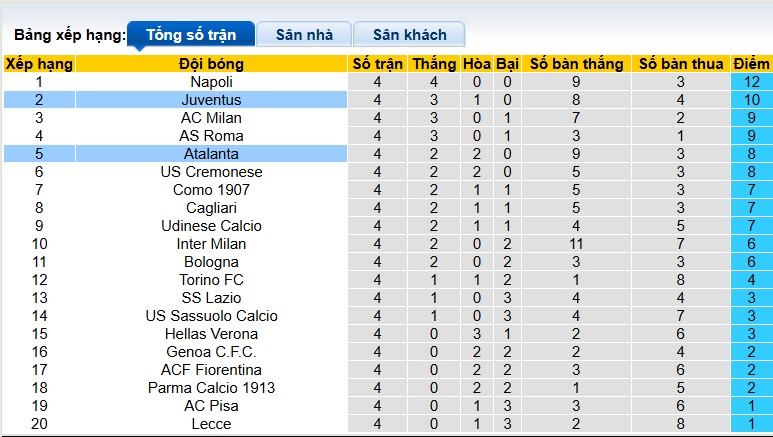Click the SS Lazio row name

[211, 298]
